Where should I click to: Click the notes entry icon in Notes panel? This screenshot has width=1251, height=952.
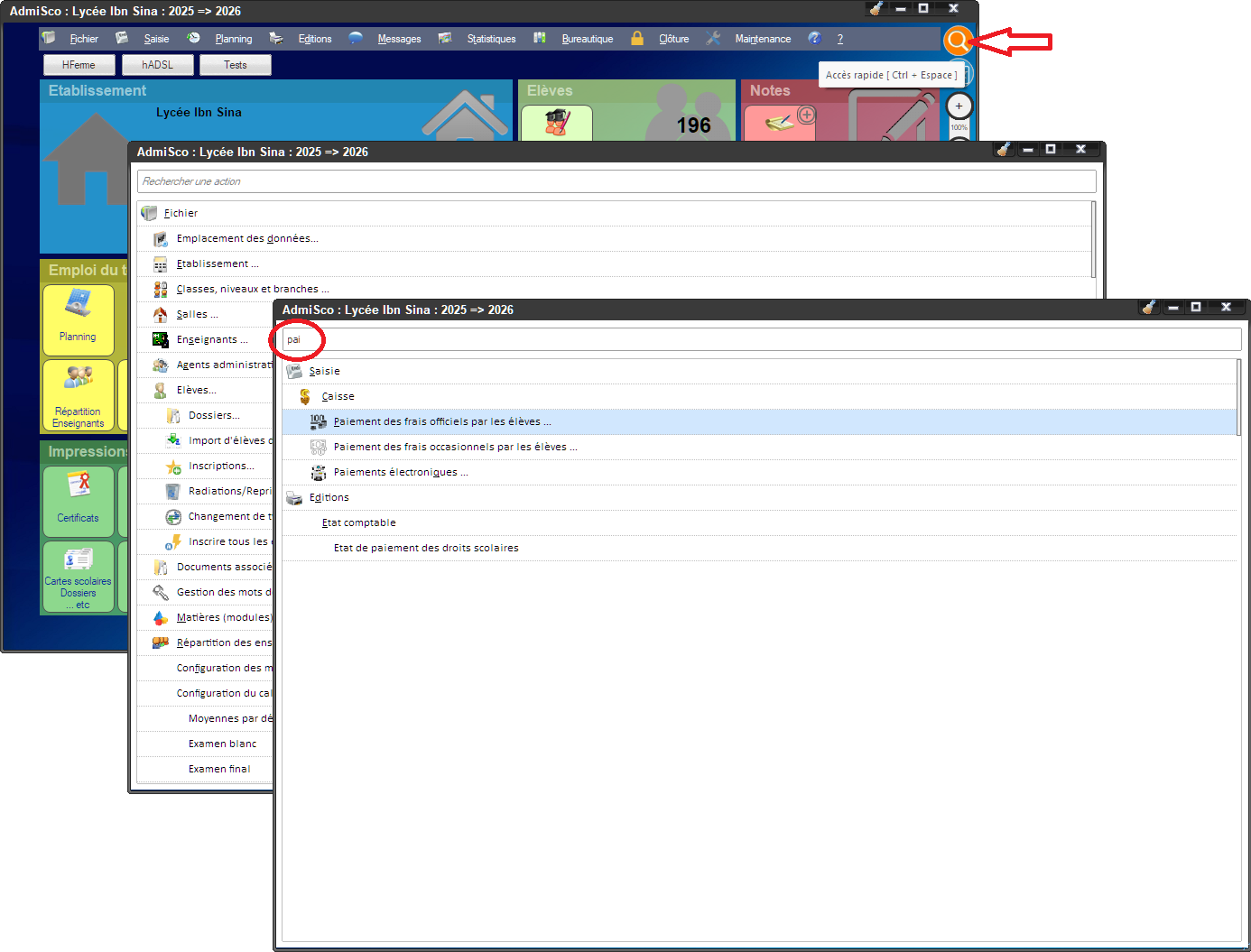[779, 123]
